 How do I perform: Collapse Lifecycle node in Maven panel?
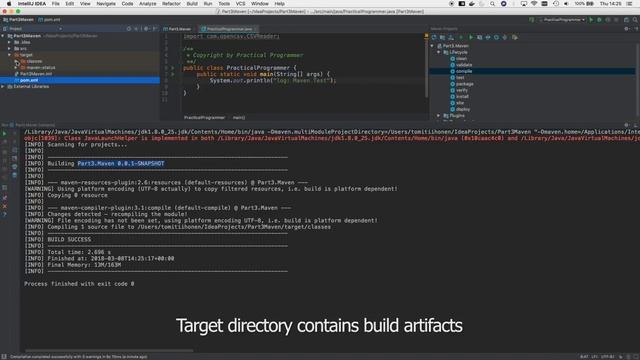click(x=439, y=52)
